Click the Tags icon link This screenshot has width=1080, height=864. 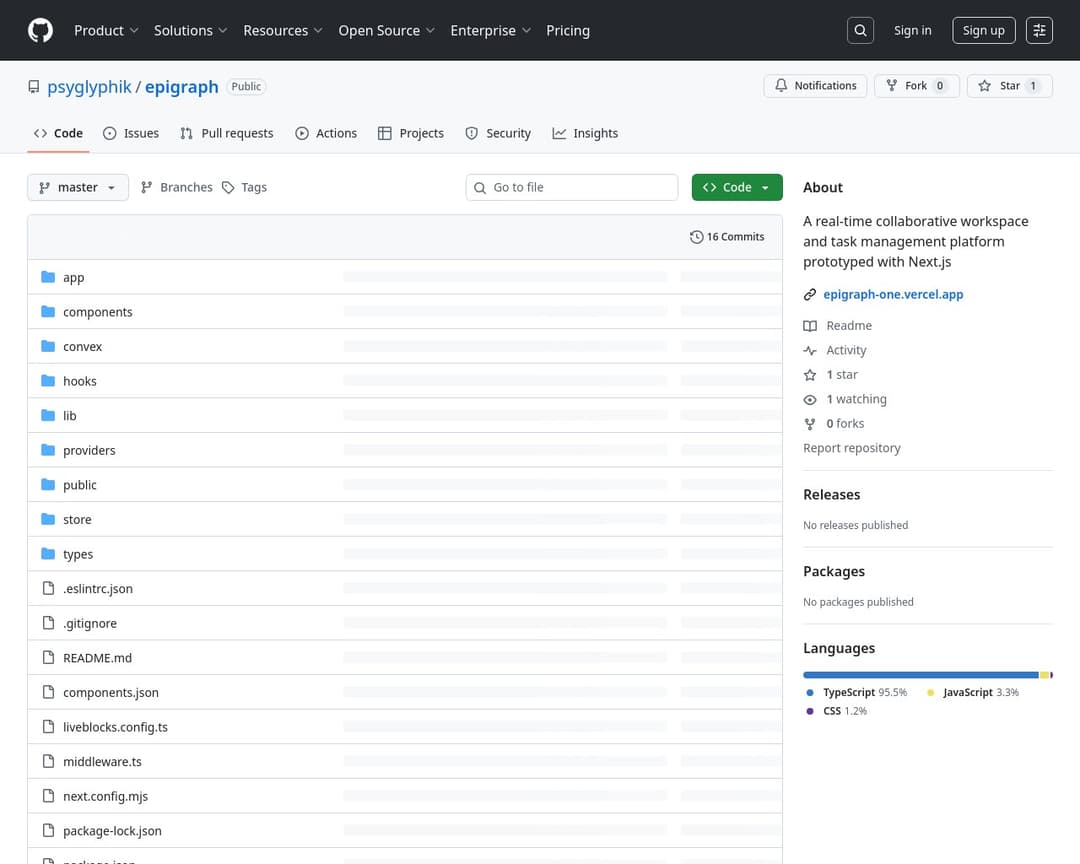click(244, 187)
